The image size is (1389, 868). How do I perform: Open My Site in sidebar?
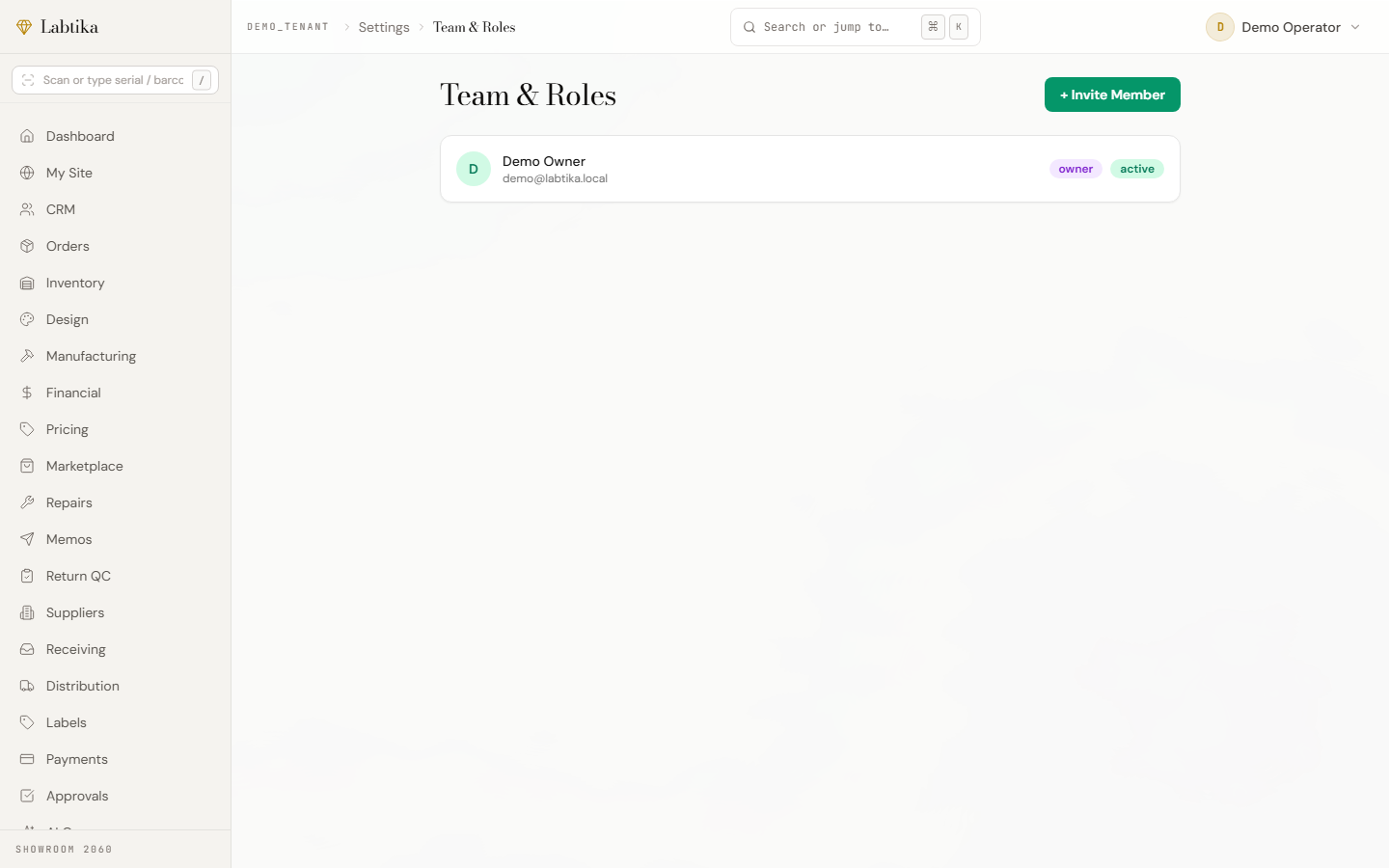pyautogui.click(x=116, y=173)
